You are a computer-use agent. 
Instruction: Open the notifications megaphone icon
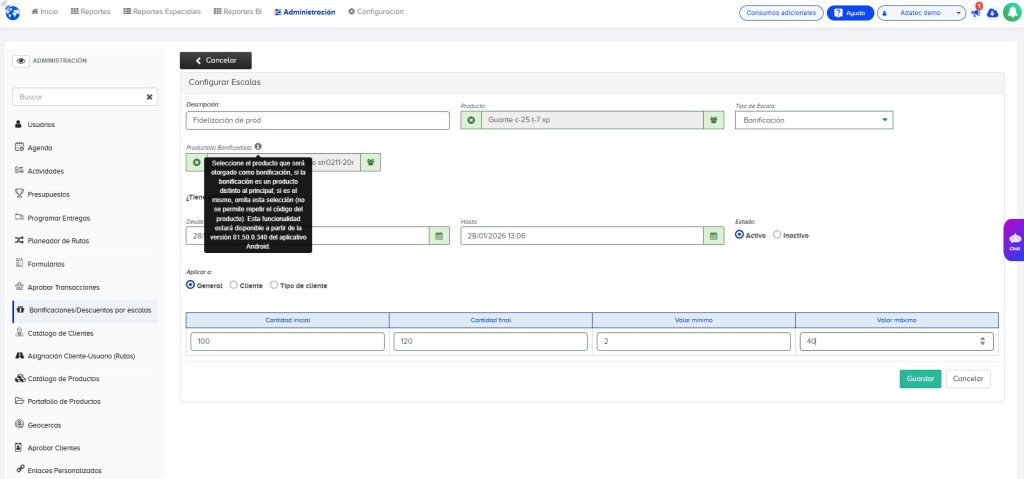click(x=976, y=12)
